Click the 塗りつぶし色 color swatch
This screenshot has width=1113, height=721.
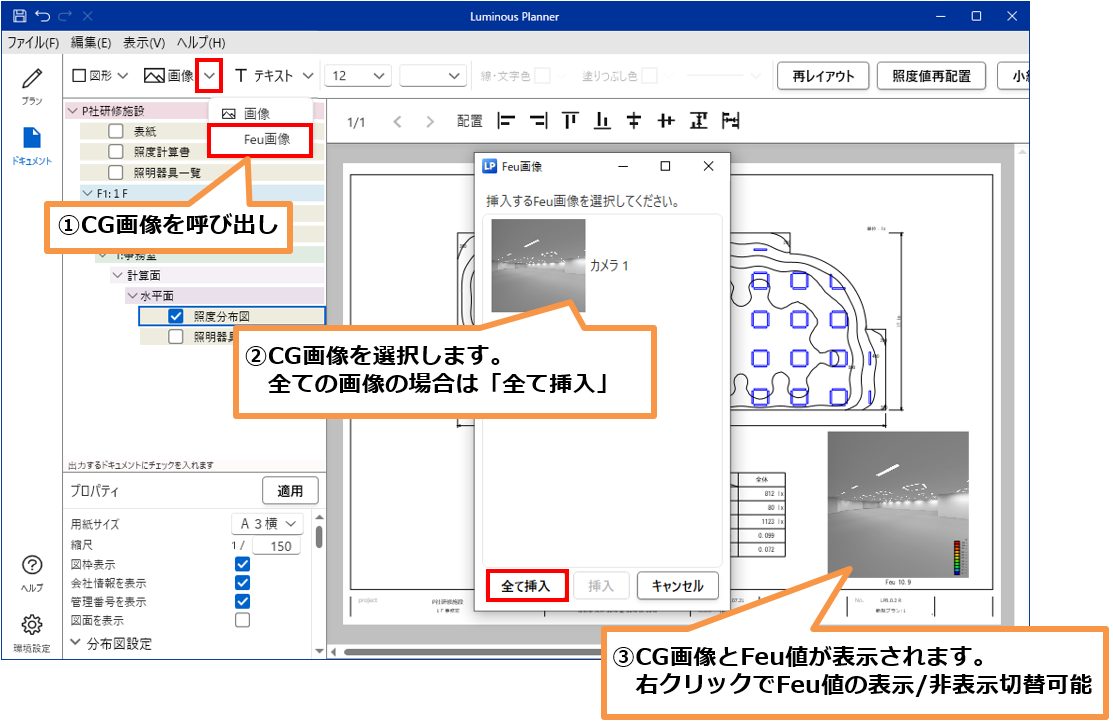coord(649,76)
